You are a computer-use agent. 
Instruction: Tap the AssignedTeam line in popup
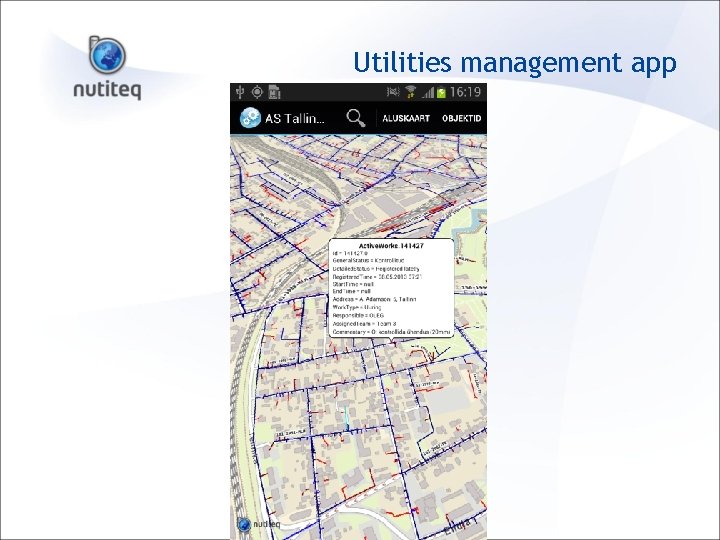coord(364,324)
